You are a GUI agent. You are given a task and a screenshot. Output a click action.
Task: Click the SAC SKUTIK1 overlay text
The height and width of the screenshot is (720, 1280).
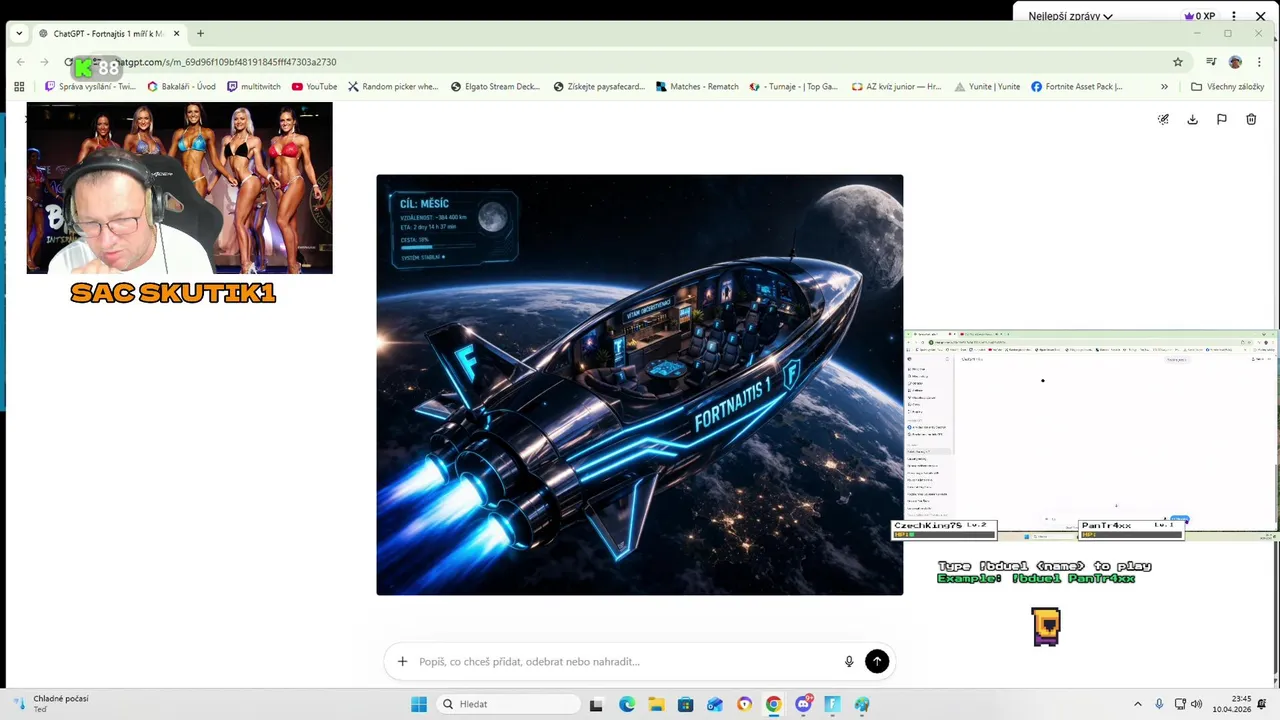coord(173,293)
